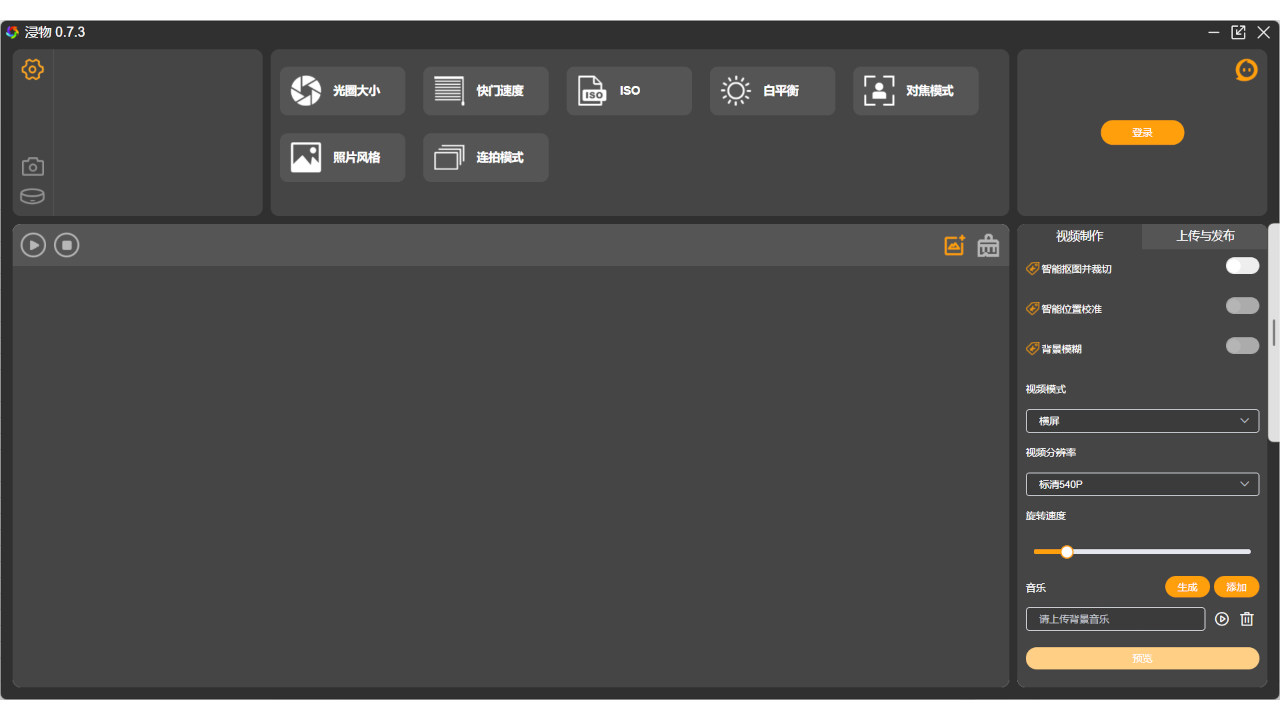The height and width of the screenshot is (720, 1280).
Task: Enable the 智能位置校准 switch
Action: tap(1242, 306)
